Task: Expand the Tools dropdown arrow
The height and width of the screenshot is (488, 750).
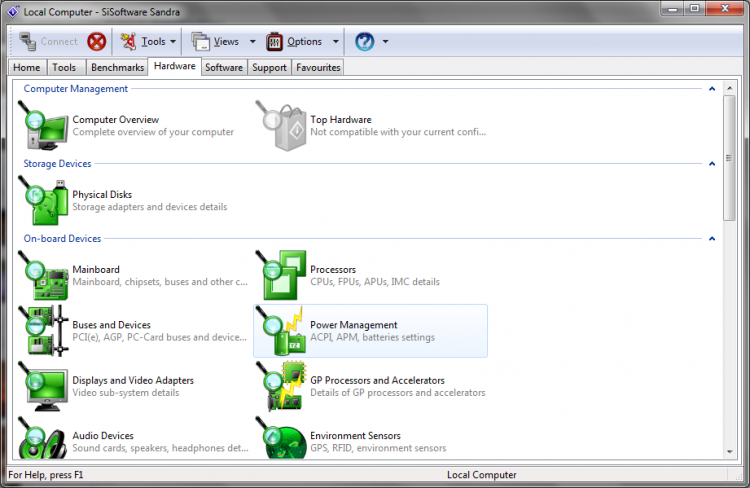Action: [x=173, y=42]
